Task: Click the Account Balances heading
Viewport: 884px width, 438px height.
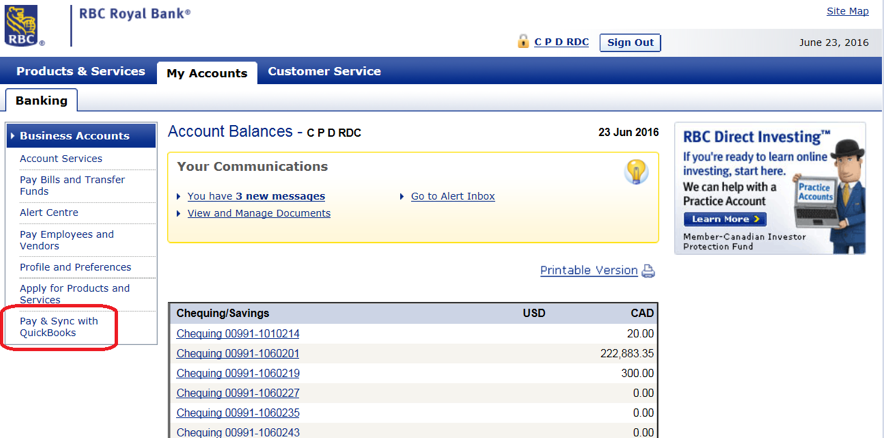Action: pyautogui.click(x=231, y=132)
